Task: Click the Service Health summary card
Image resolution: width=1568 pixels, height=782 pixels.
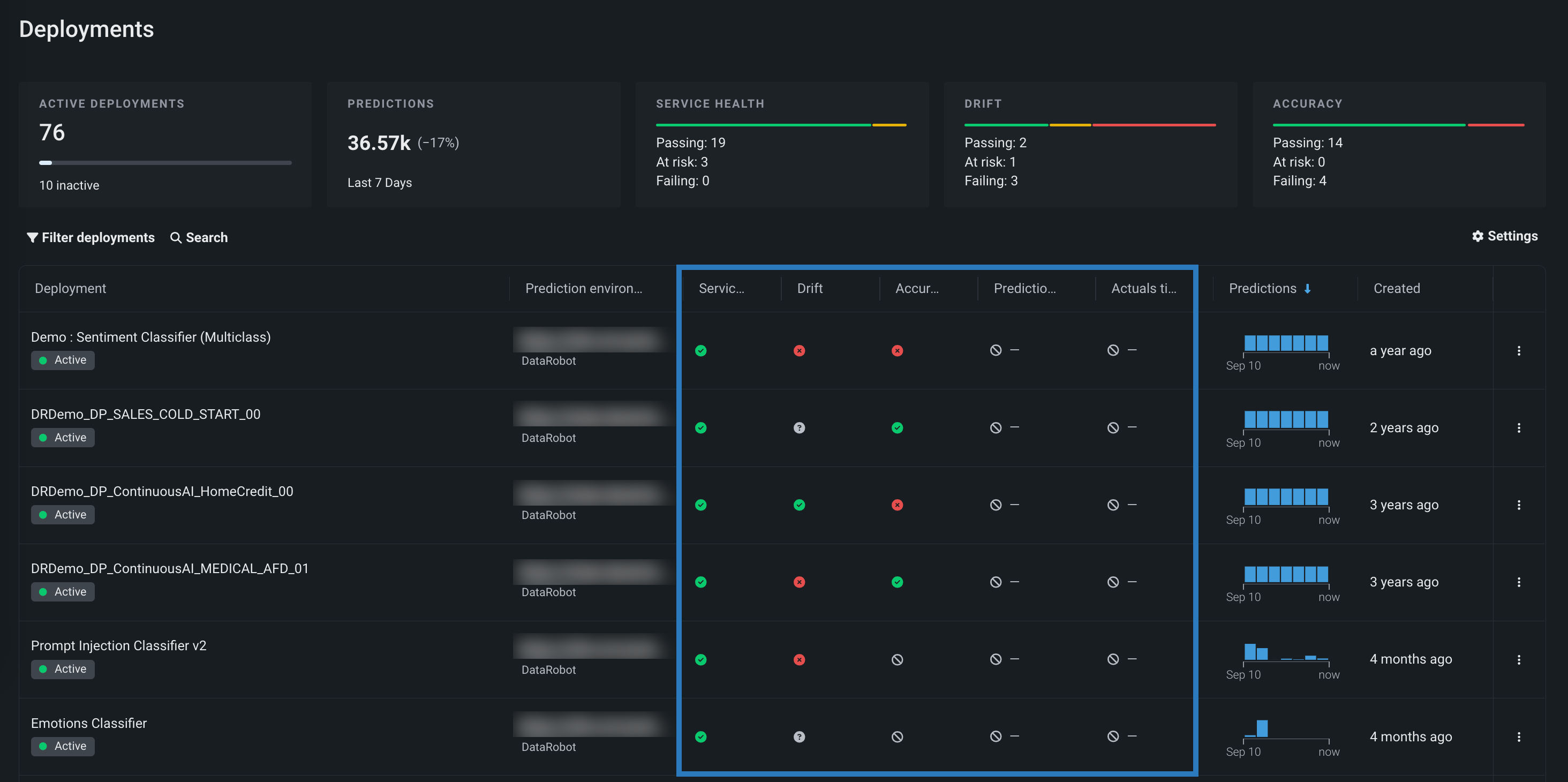Action: click(781, 145)
